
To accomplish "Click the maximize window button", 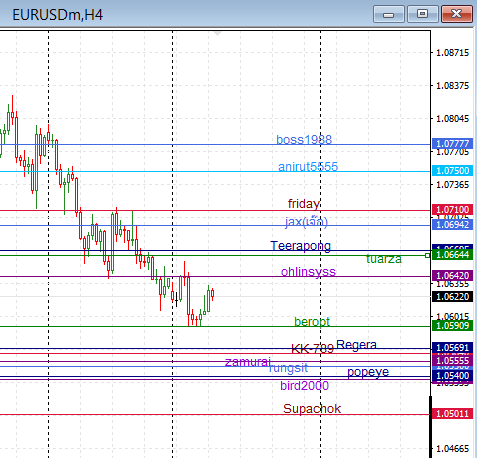I will 423,14.
